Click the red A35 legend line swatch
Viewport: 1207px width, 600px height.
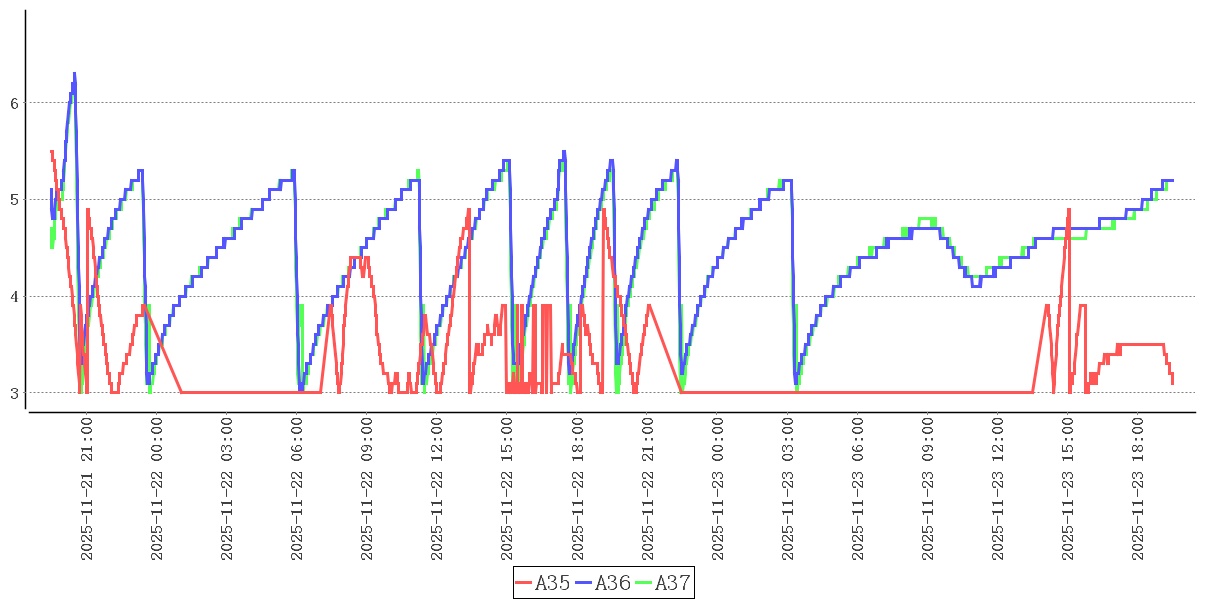coord(525,583)
